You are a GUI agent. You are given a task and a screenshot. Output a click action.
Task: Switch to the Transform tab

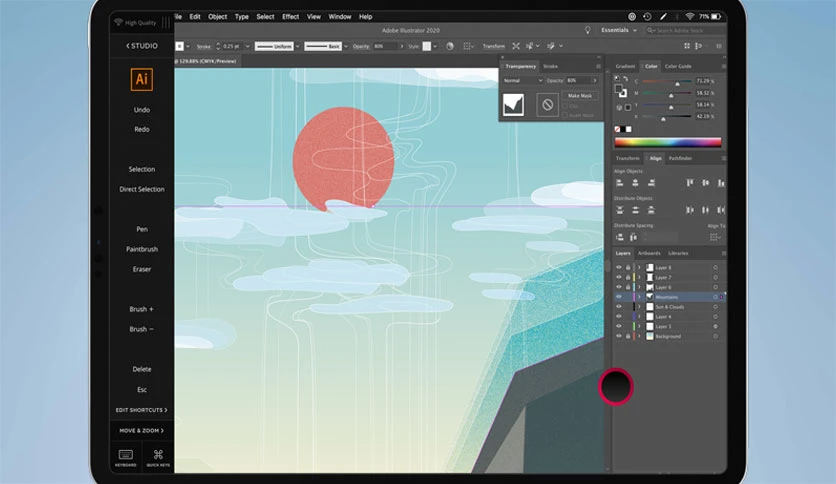[x=628, y=158]
